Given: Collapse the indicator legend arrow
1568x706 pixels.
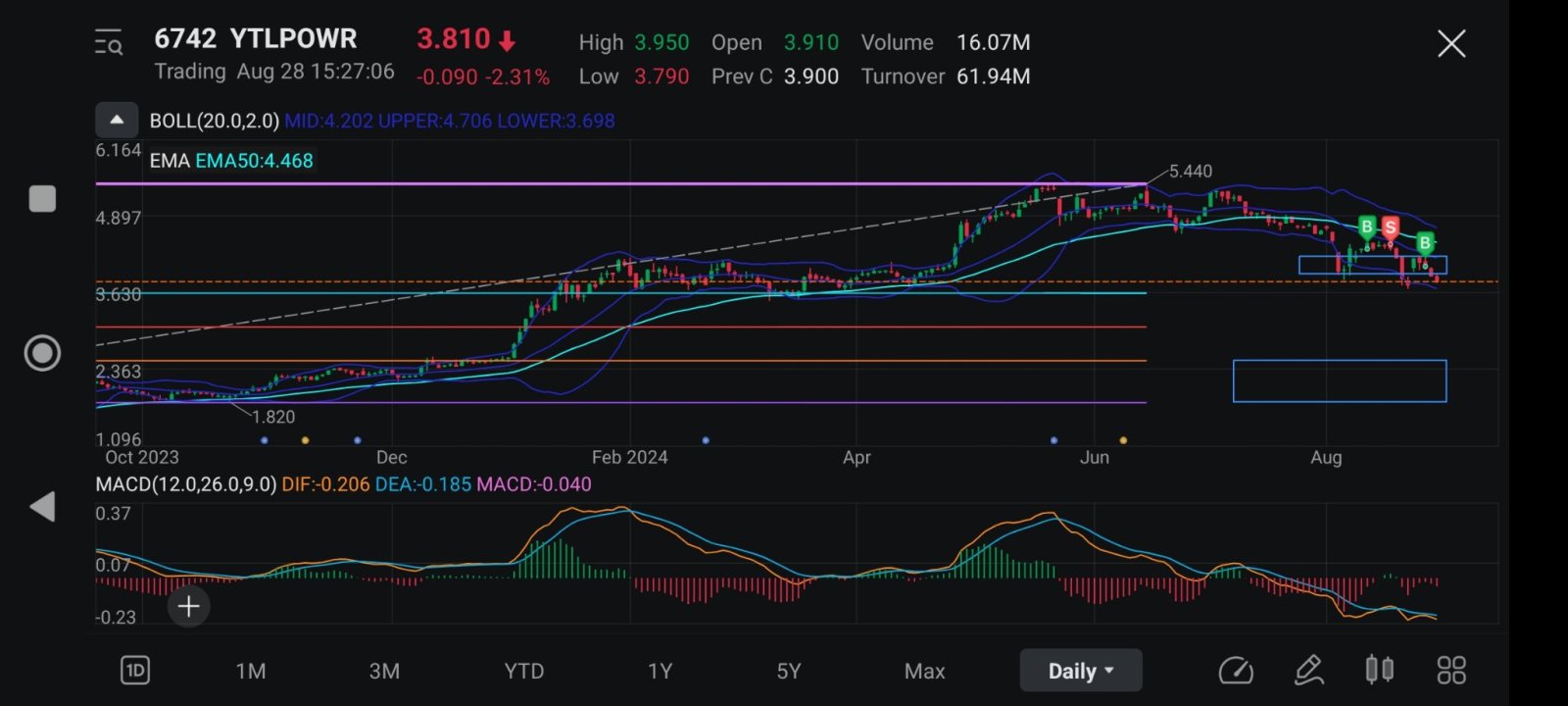Looking at the screenshot, I should point(117,121).
